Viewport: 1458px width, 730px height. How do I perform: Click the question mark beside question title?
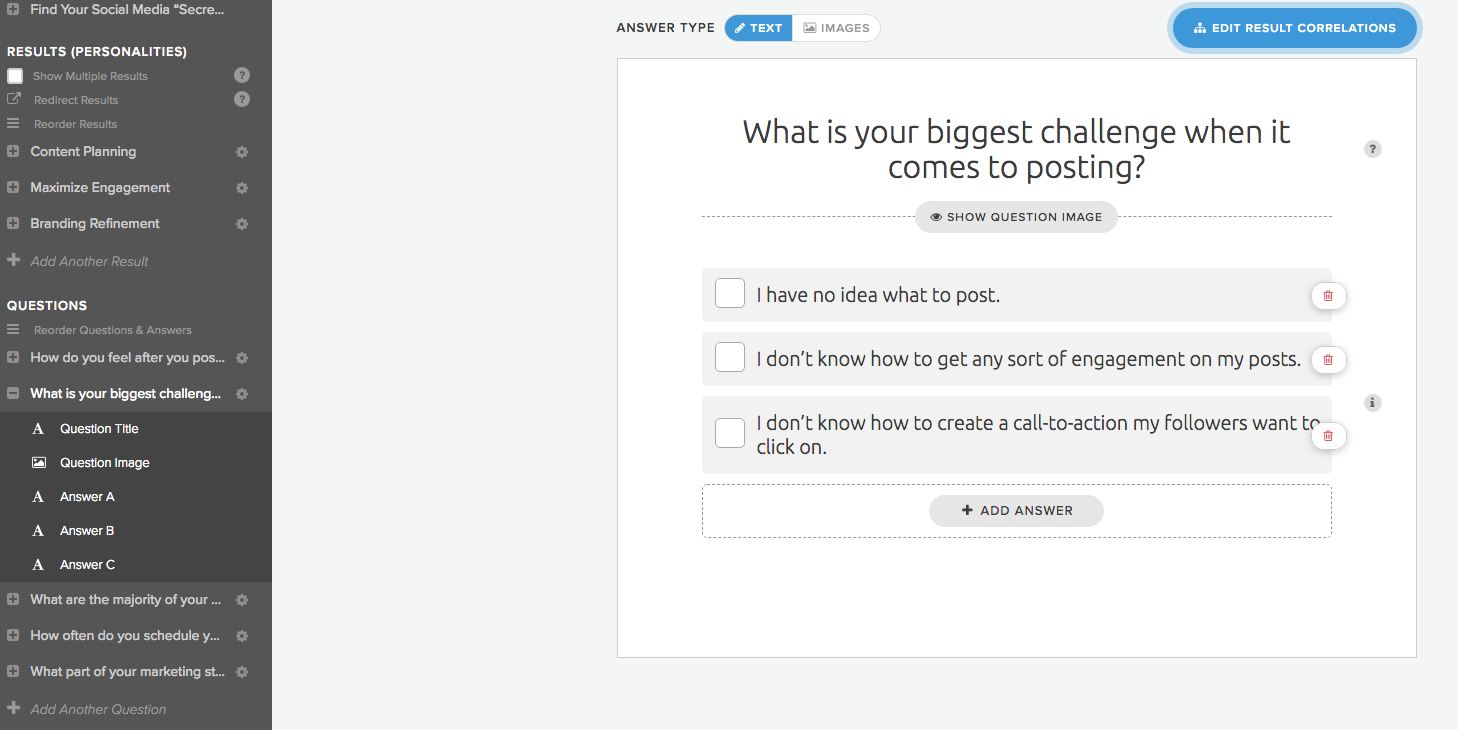pyautogui.click(x=1373, y=149)
